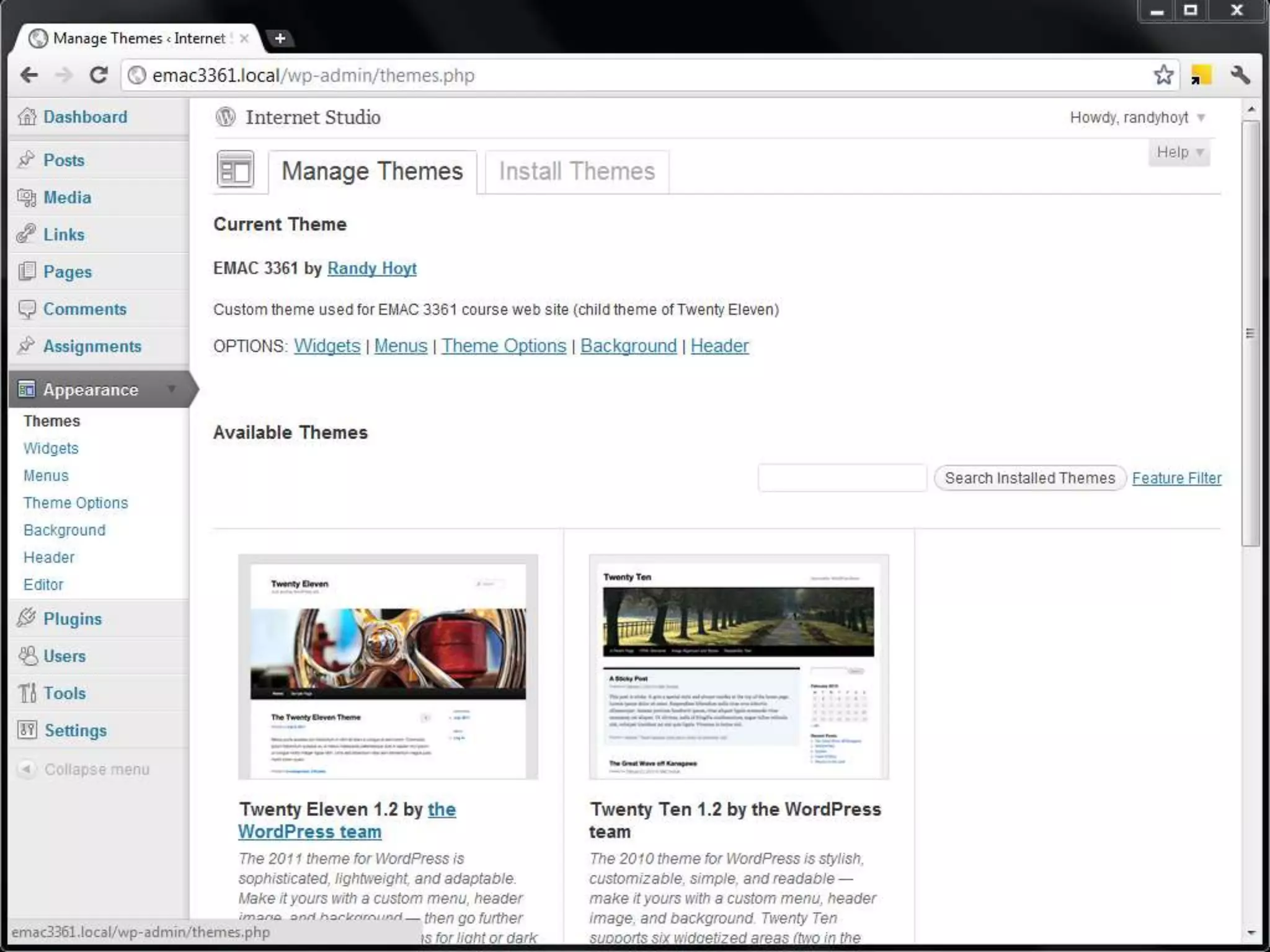Image resolution: width=1270 pixels, height=952 pixels.
Task: Click the Comments speech bubble icon
Action: 27,309
